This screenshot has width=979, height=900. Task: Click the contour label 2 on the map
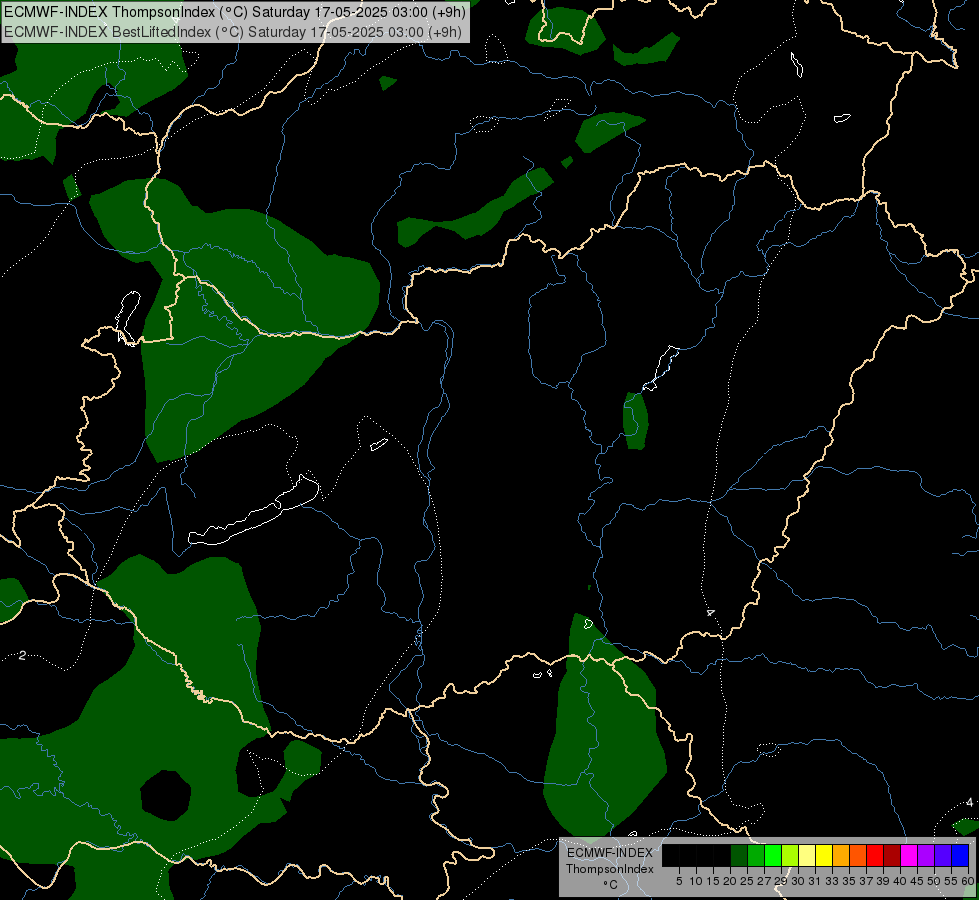(22, 655)
